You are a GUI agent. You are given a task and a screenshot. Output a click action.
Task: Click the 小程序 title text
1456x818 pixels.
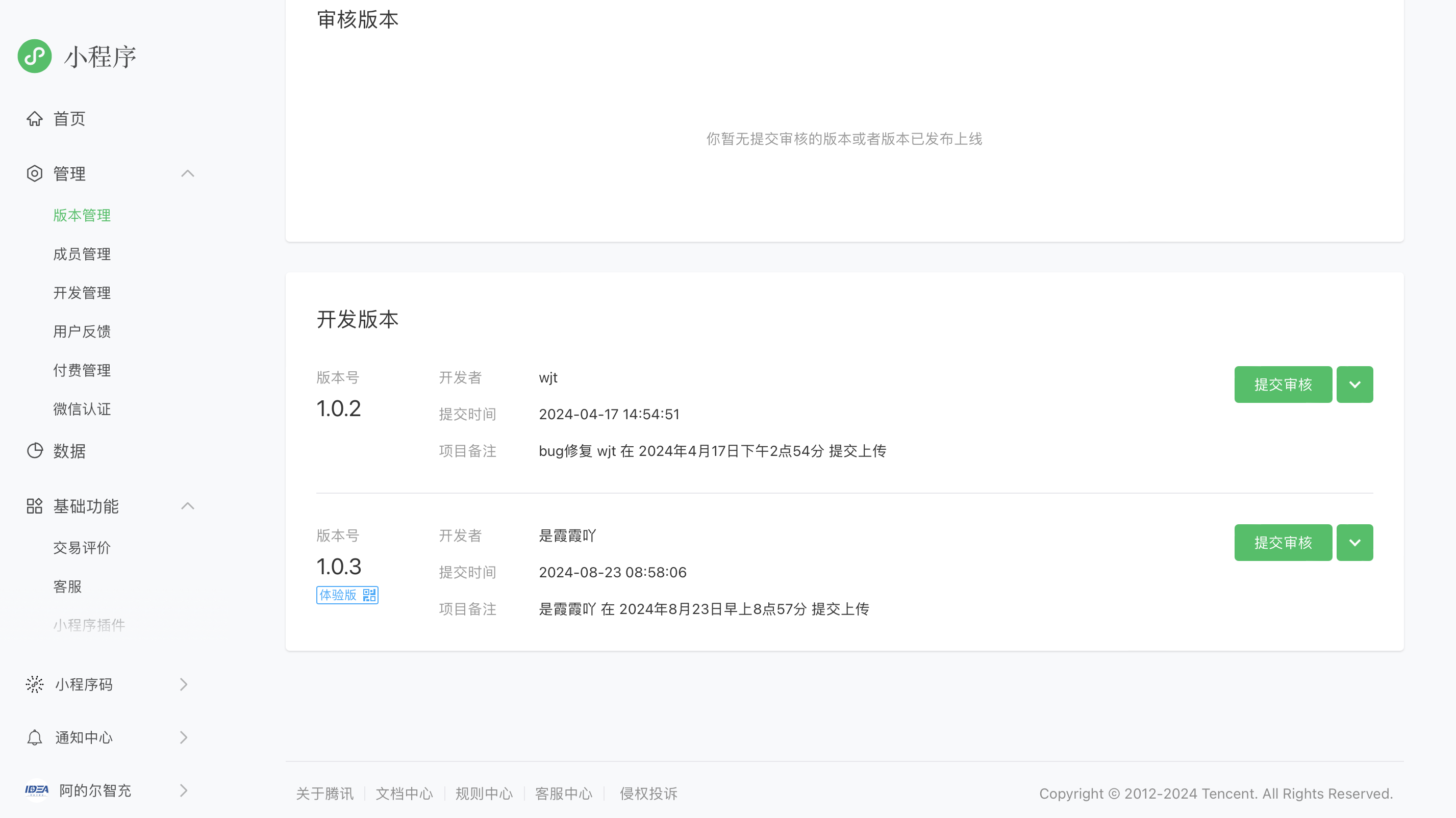tap(100, 57)
